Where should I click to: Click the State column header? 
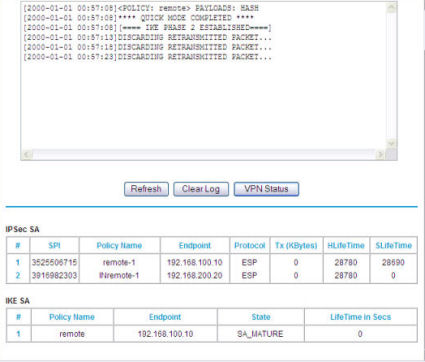tap(261, 317)
